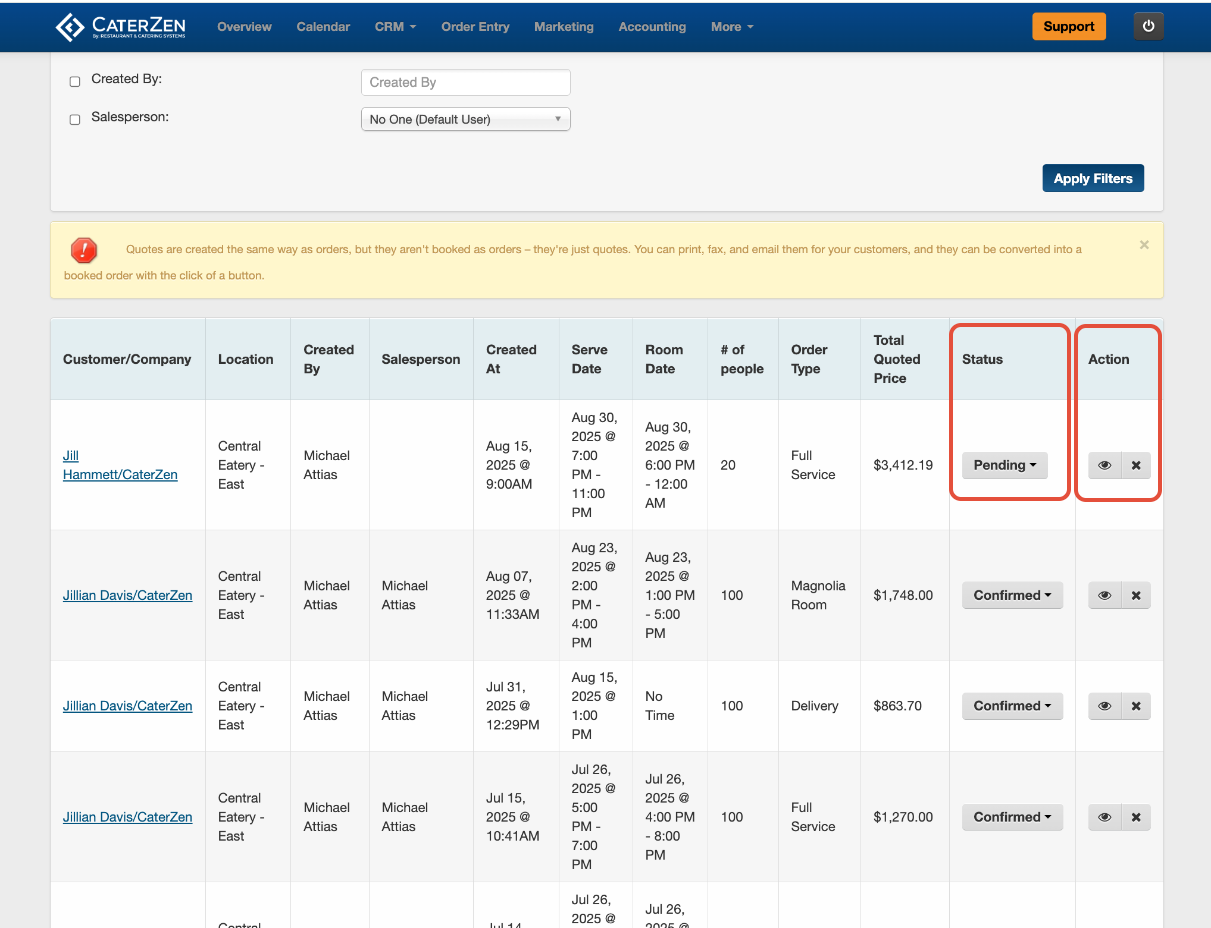The height and width of the screenshot is (928, 1211).
Task: Open Jillian Davis link for $1,270.00 quote
Action: coord(127,817)
